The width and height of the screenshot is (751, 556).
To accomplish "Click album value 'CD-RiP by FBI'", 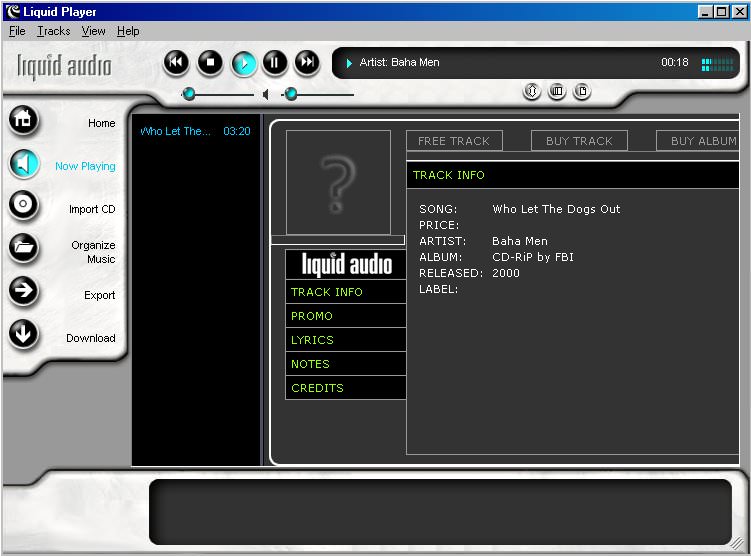I will coord(533,257).
